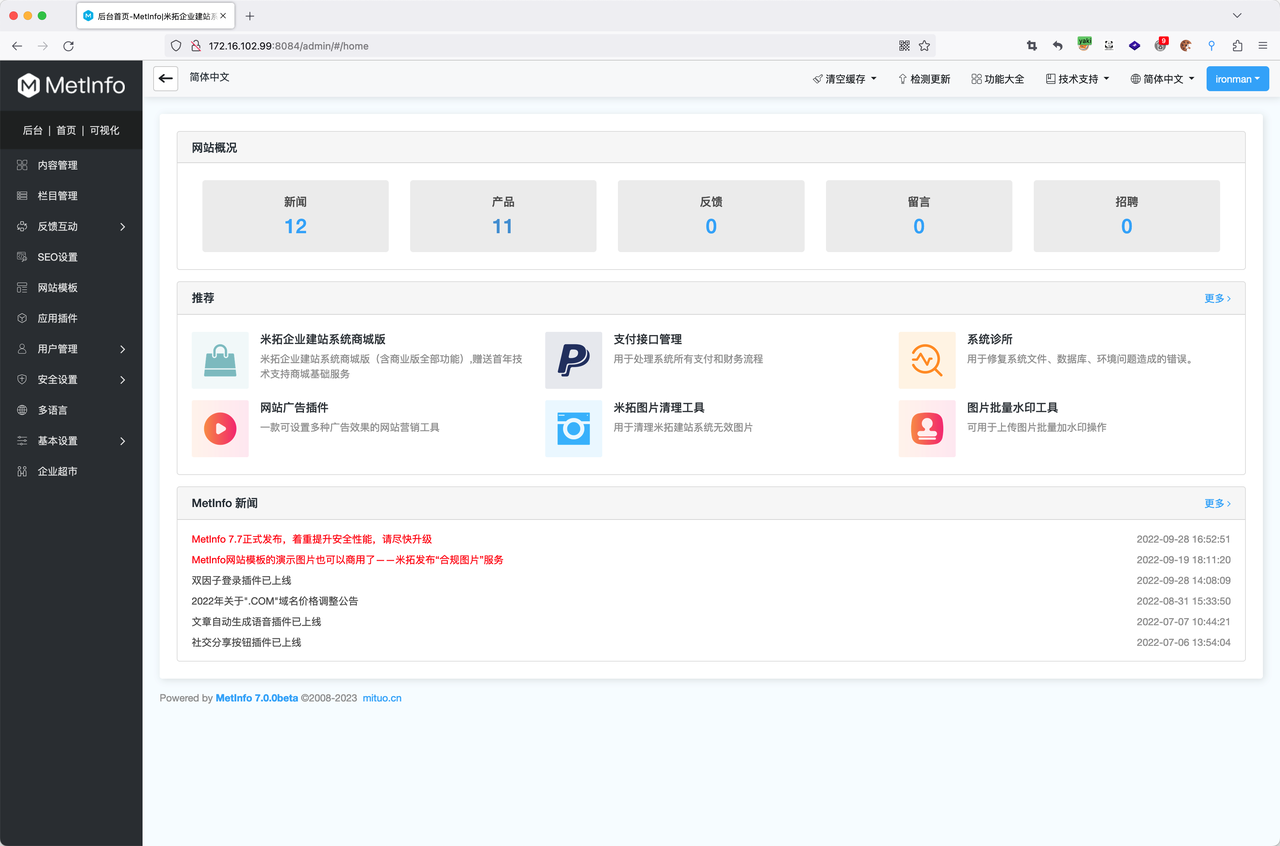
Task: Open the ironman user dropdown
Action: pyautogui.click(x=1238, y=79)
